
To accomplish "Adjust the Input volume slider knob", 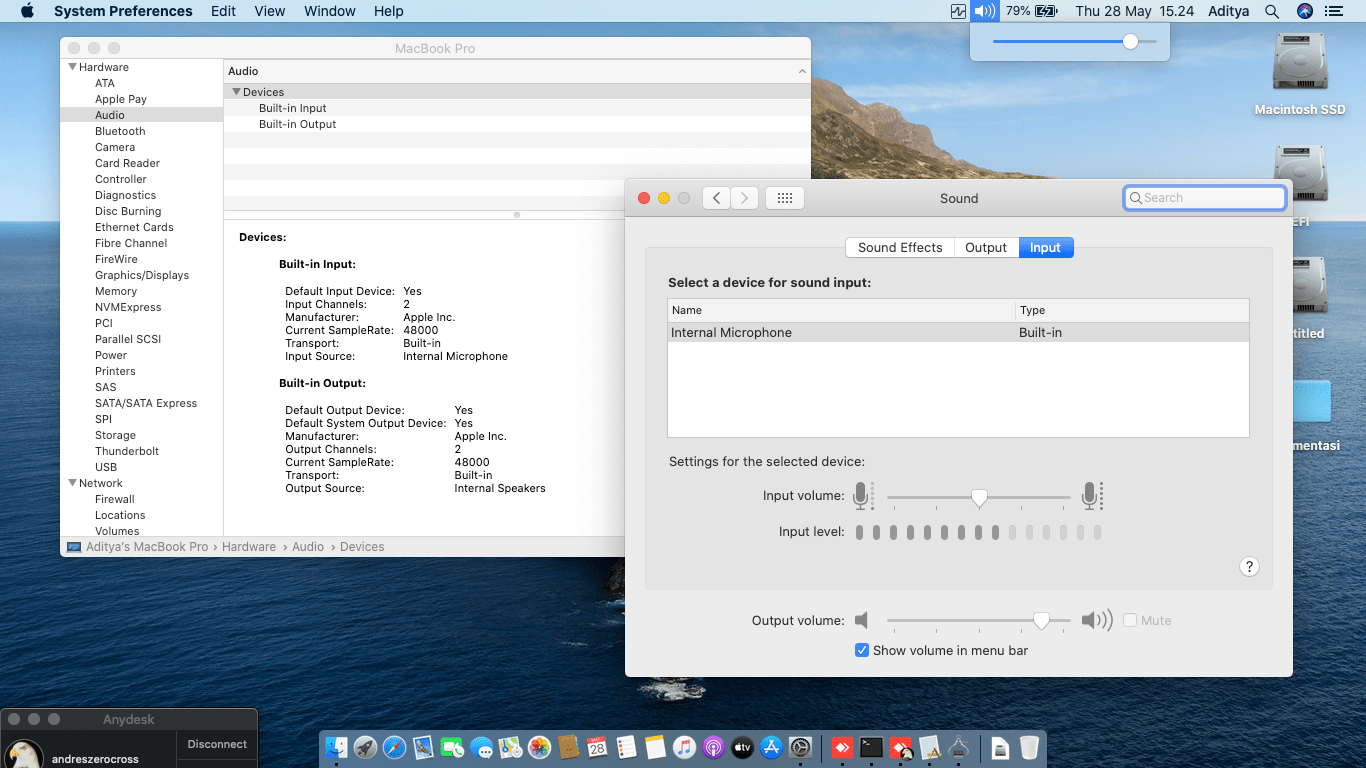I will [980, 497].
